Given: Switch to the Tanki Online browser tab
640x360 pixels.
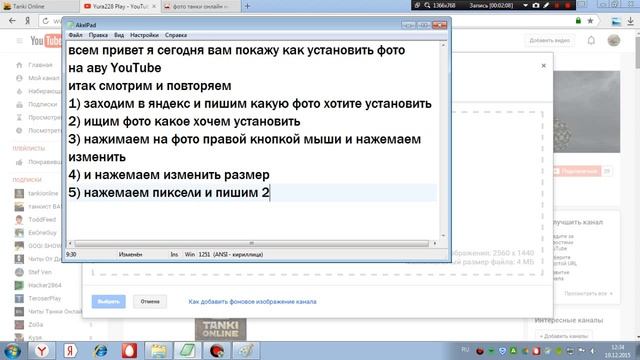Looking at the screenshot, I should point(39,6).
